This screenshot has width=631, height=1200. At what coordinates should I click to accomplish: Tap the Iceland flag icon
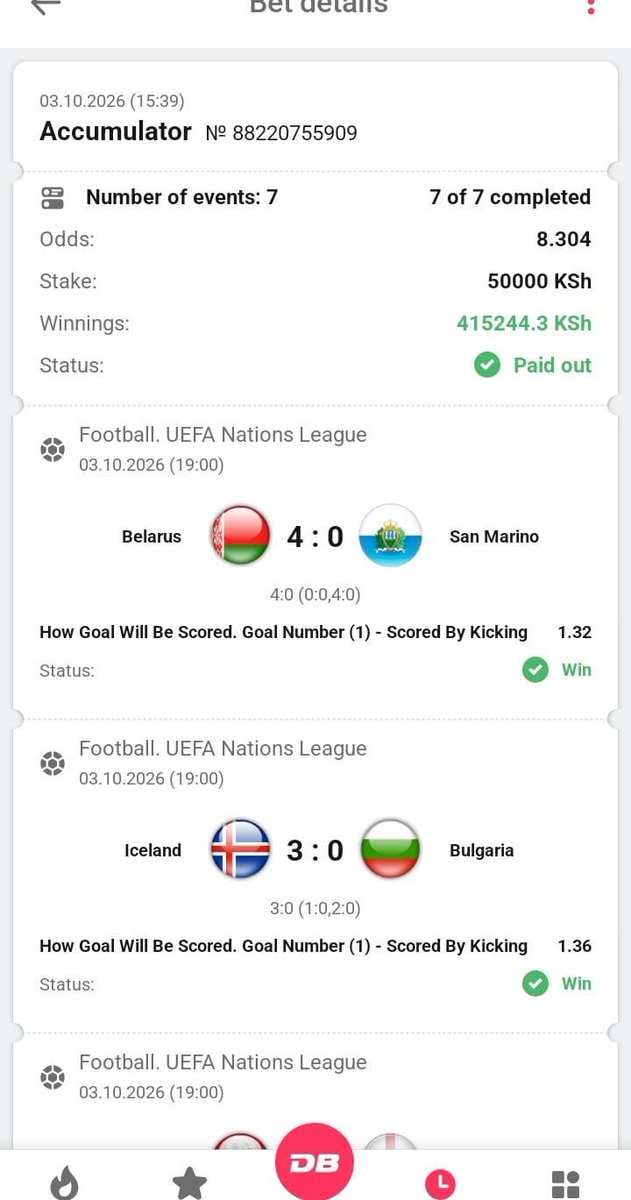[x=241, y=850]
